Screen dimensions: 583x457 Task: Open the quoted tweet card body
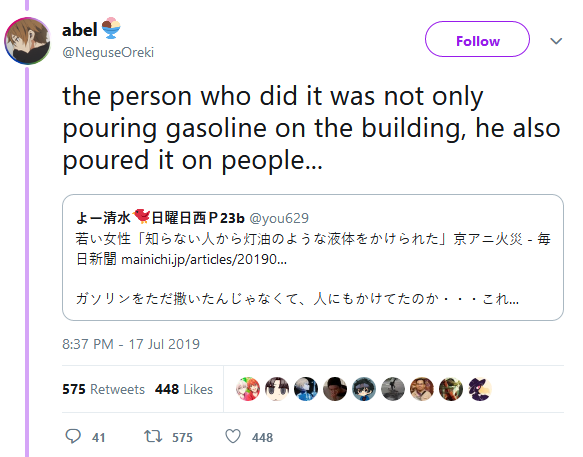313,257
